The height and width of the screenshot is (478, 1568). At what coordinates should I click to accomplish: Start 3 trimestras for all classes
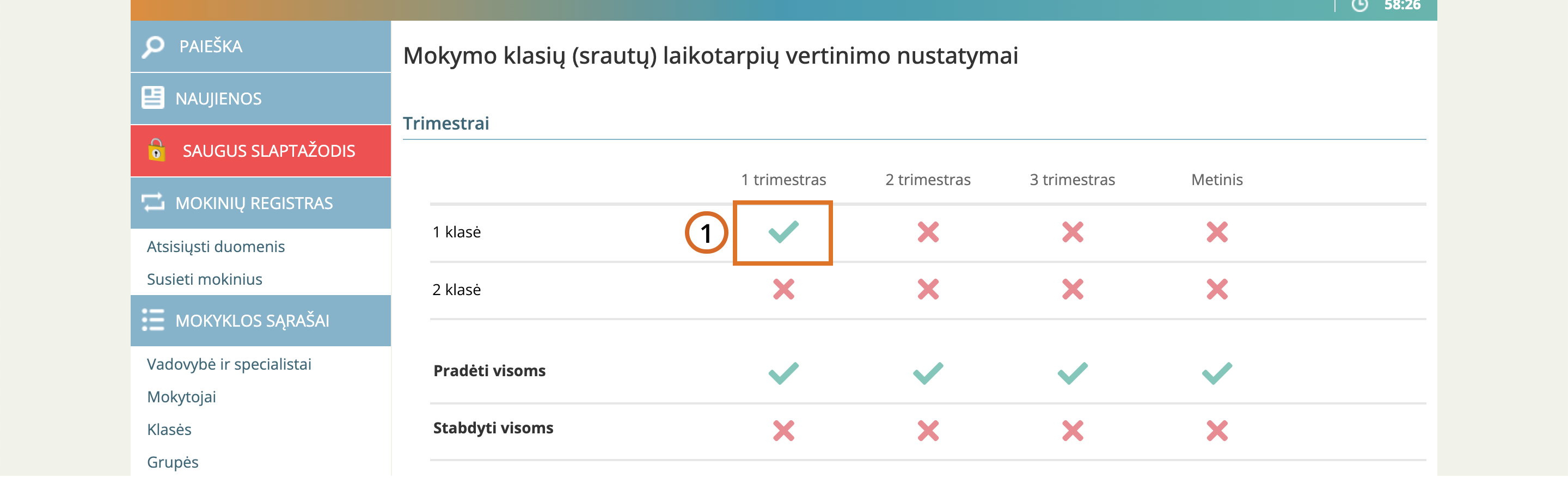tap(1073, 373)
